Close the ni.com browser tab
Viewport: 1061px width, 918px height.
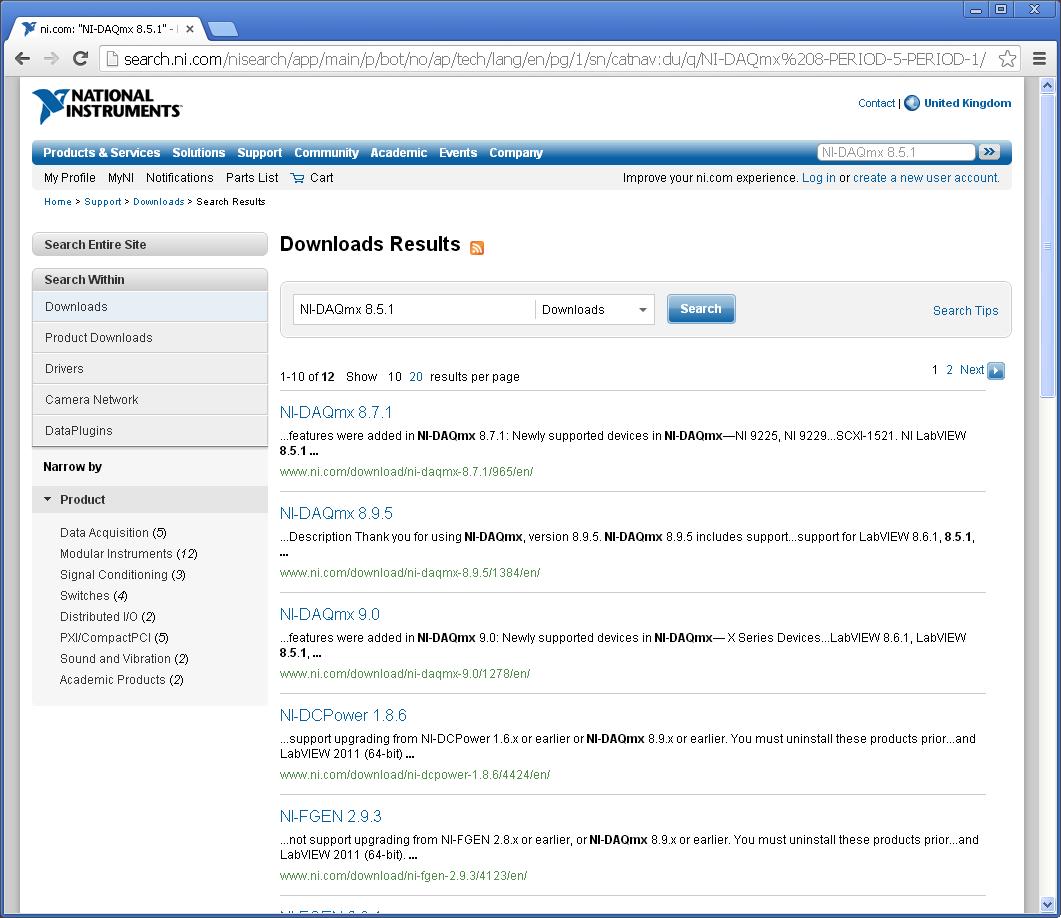coord(190,29)
